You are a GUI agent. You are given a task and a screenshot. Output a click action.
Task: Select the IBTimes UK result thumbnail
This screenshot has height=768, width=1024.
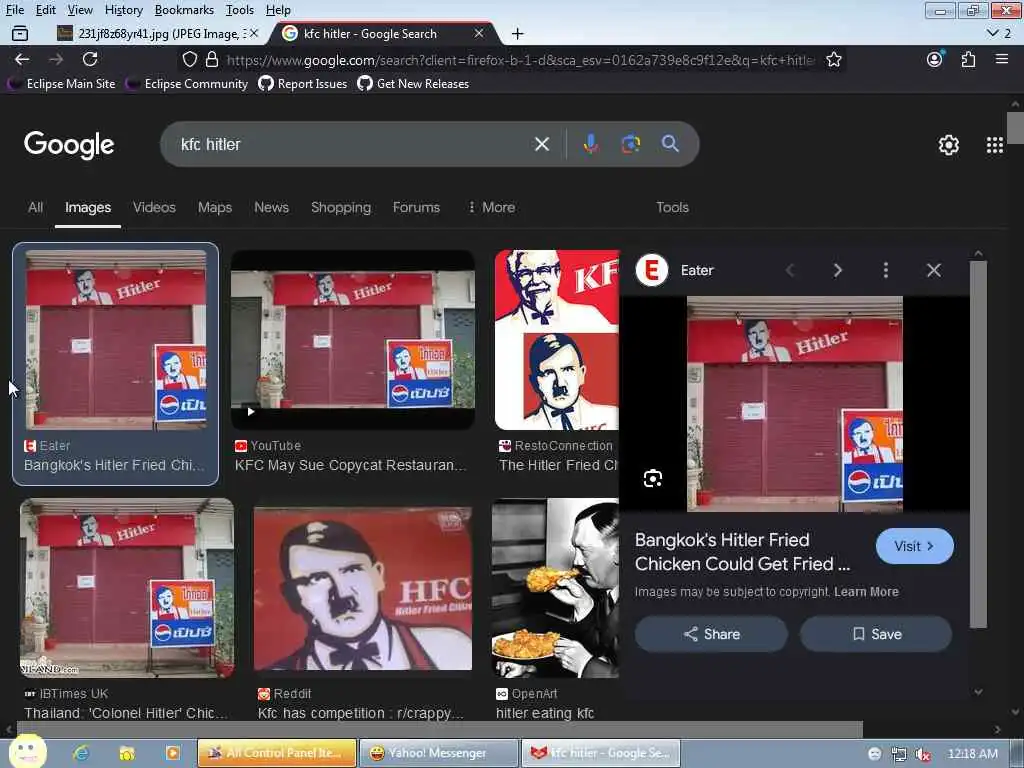point(127,588)
